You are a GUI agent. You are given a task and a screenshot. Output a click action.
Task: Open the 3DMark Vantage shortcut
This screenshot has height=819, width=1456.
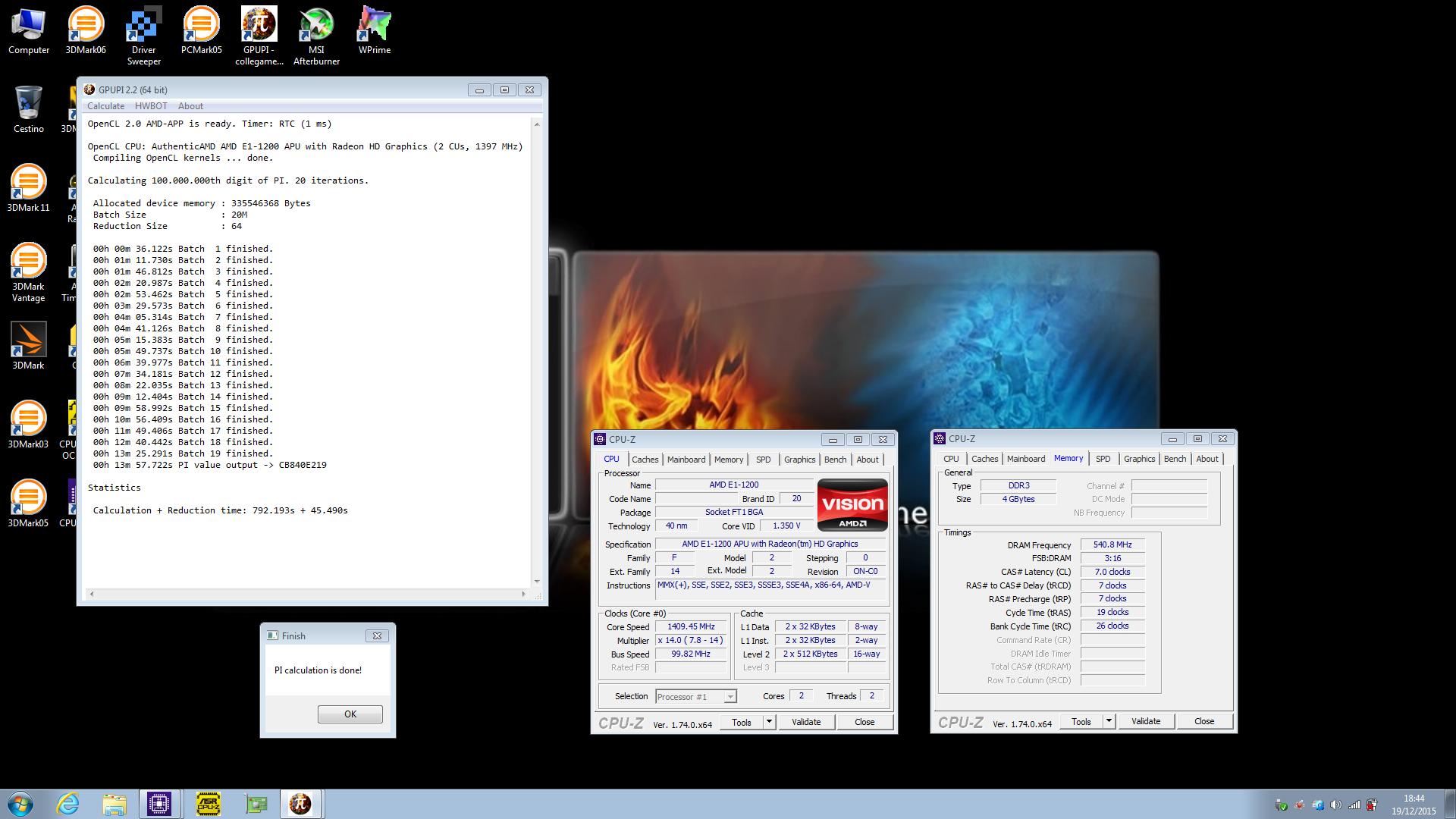pos(28,271)
